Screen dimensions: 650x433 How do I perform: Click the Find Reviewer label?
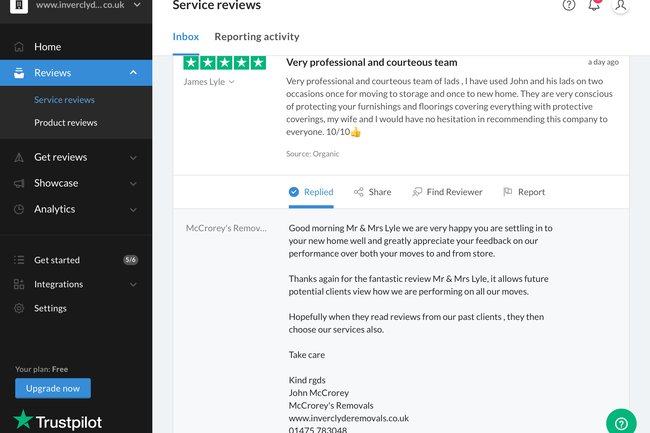[454, 192]
